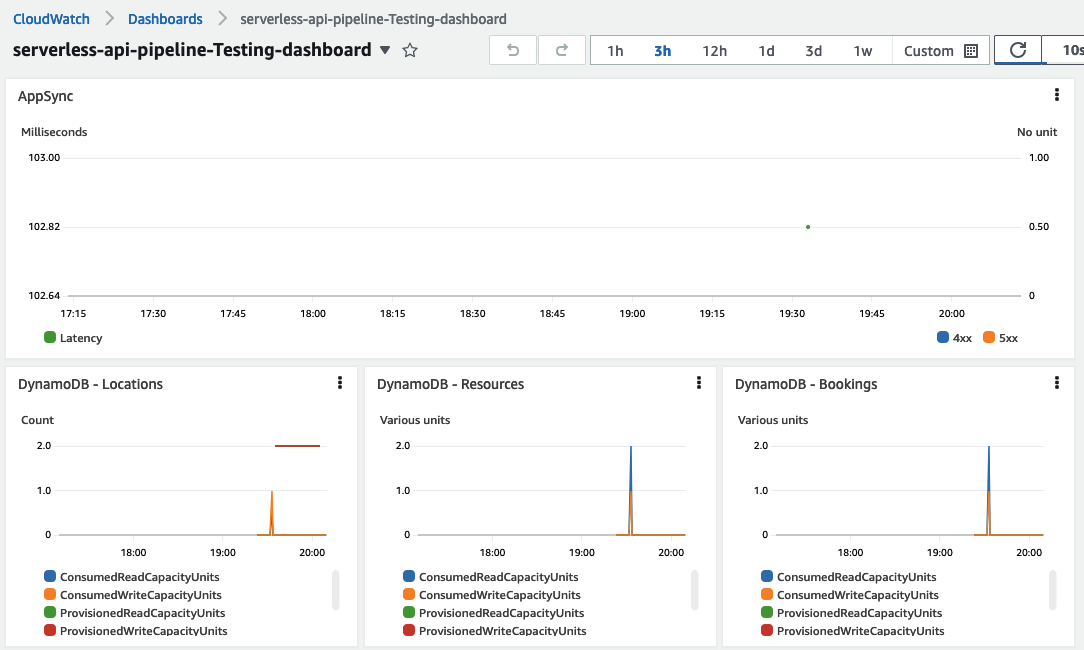The width and height of the screenshot is (1084, 650).
Task: Click the orange spike in Locations chart
Action: pyautogui.click(x=272, y=512)
